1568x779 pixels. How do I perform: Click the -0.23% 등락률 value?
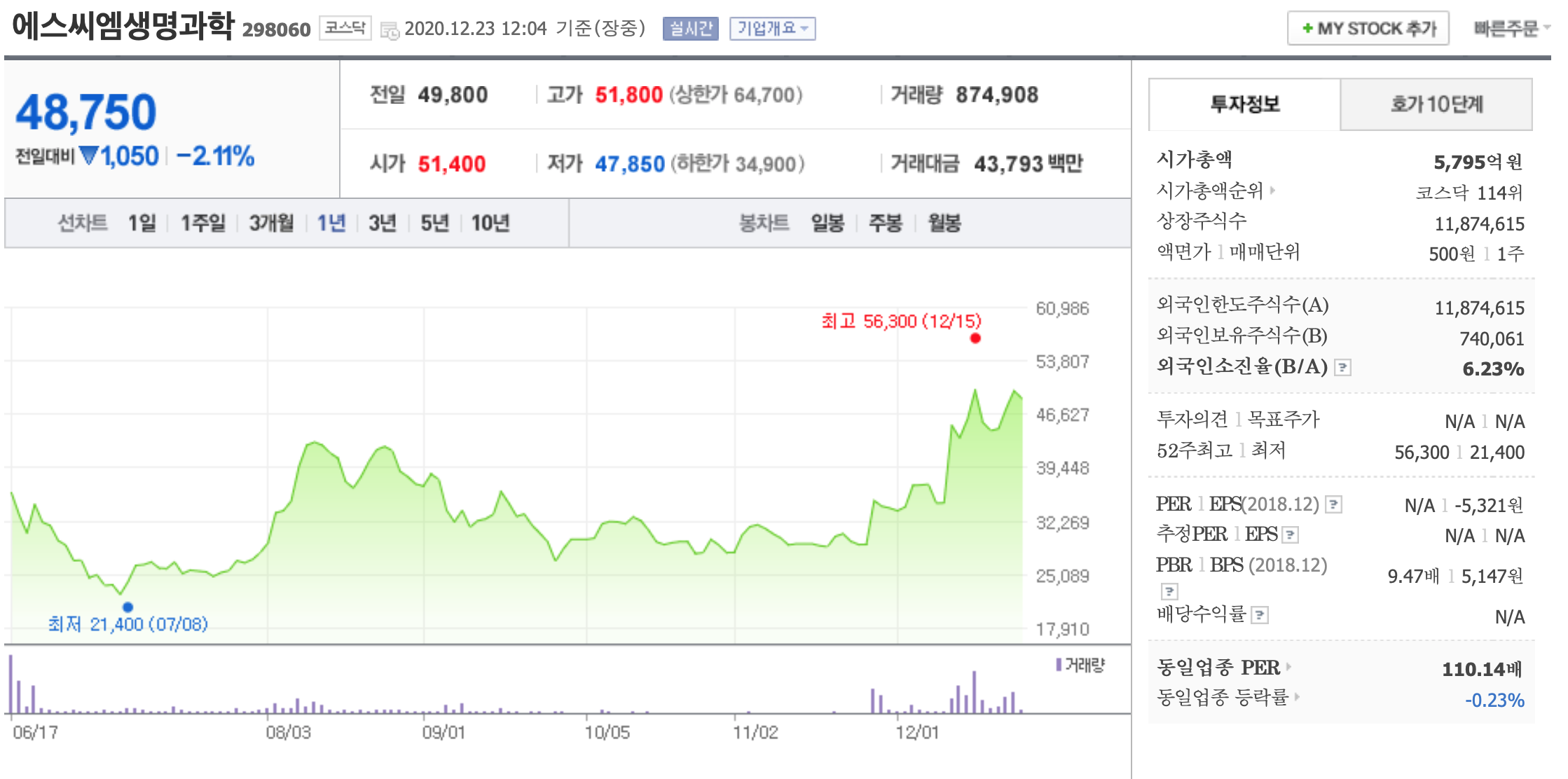point(1494,700)
